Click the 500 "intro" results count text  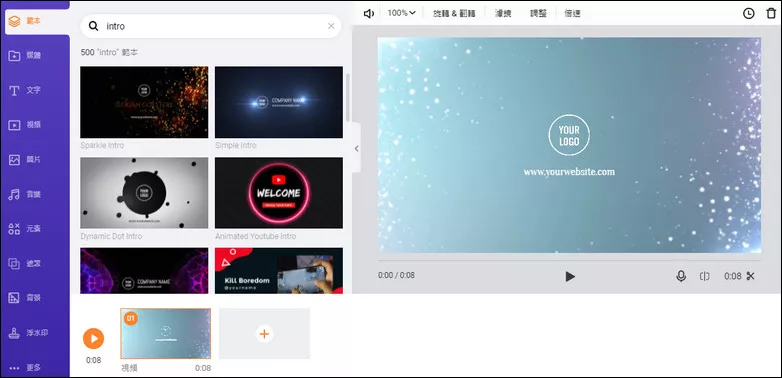tap(109, 52)
